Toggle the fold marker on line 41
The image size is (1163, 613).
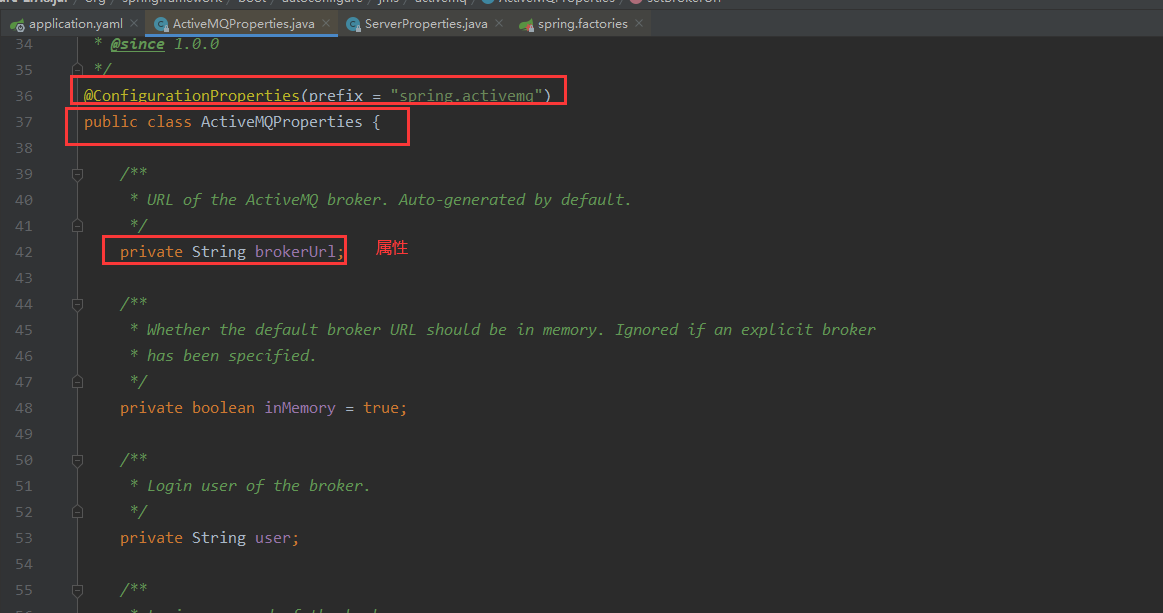pyautogui.click(x=77, y=226)
